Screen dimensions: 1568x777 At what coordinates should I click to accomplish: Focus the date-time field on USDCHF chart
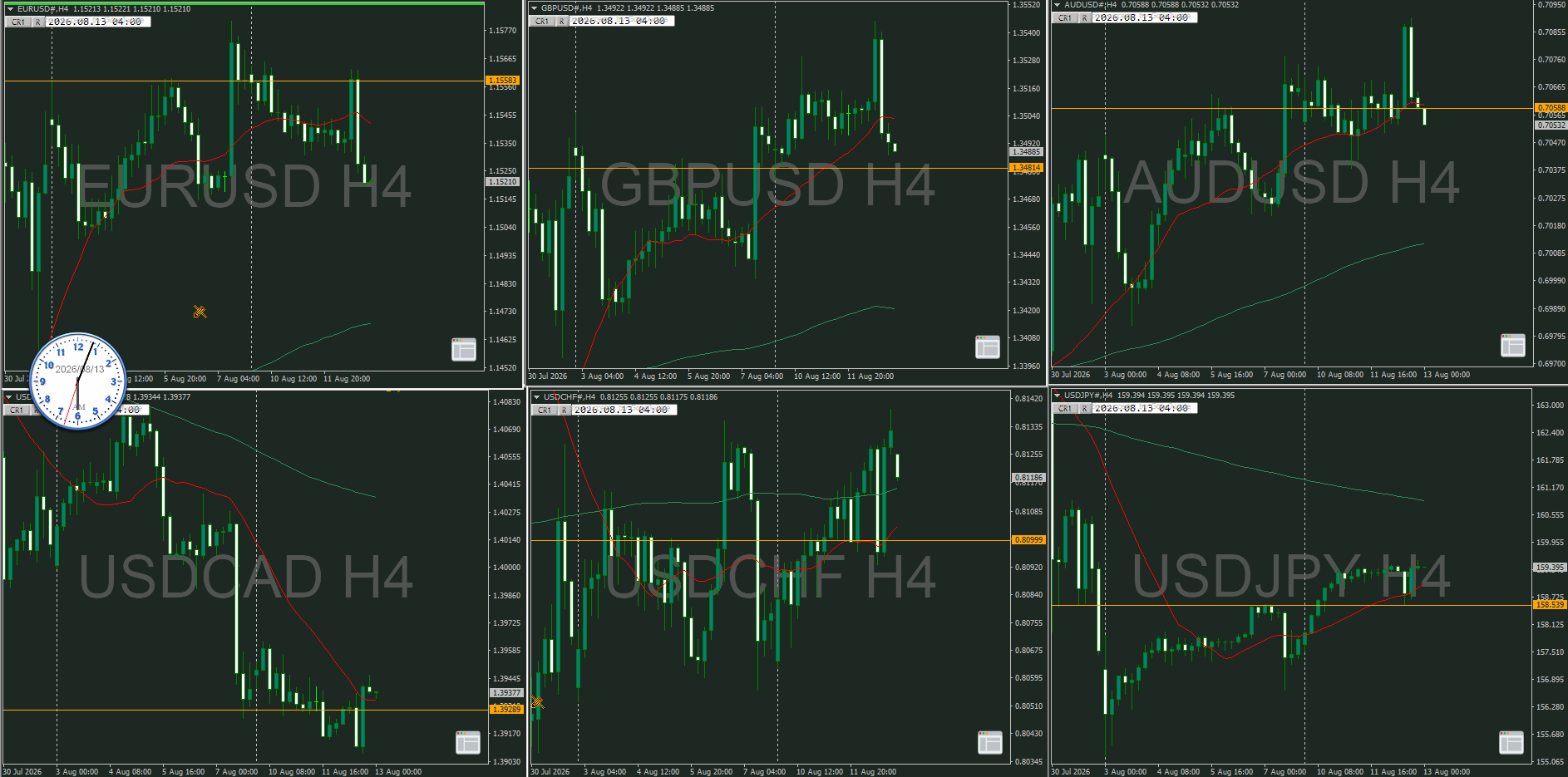[x=624, y=411]
